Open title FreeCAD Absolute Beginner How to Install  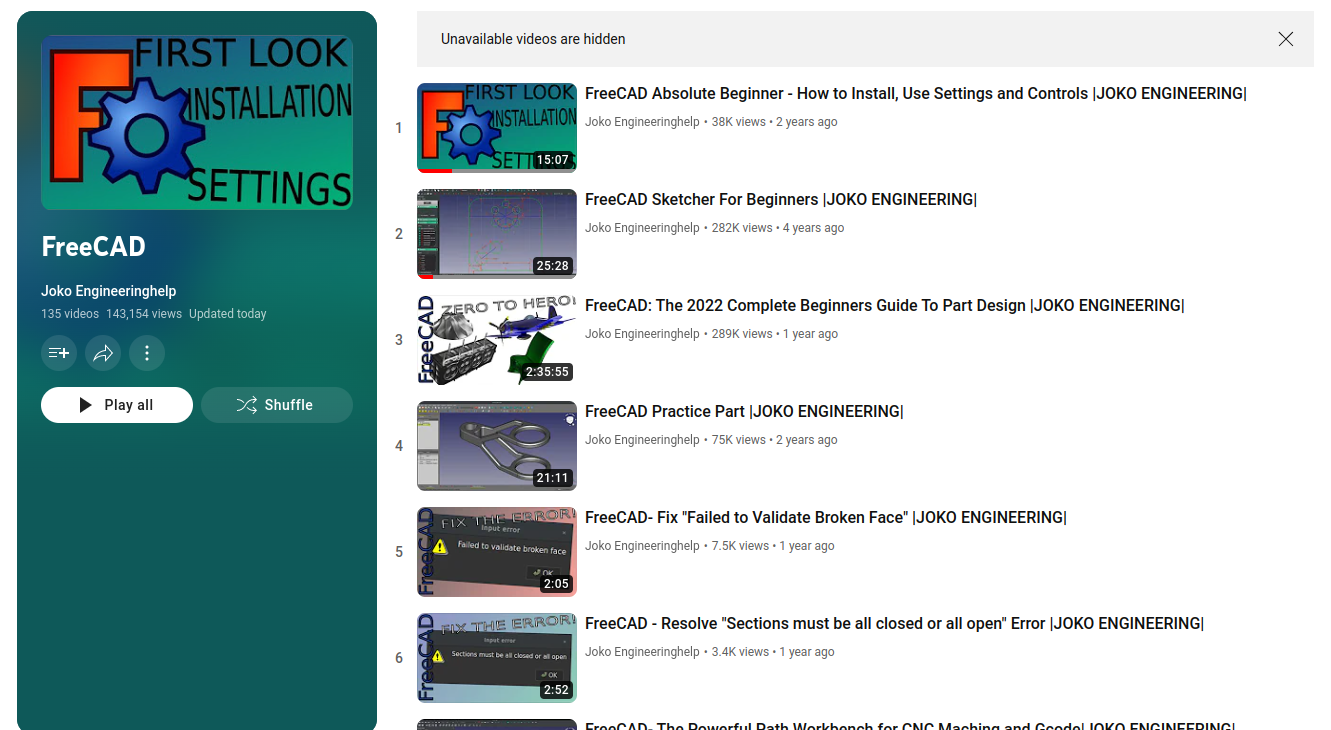pos(916,93)
